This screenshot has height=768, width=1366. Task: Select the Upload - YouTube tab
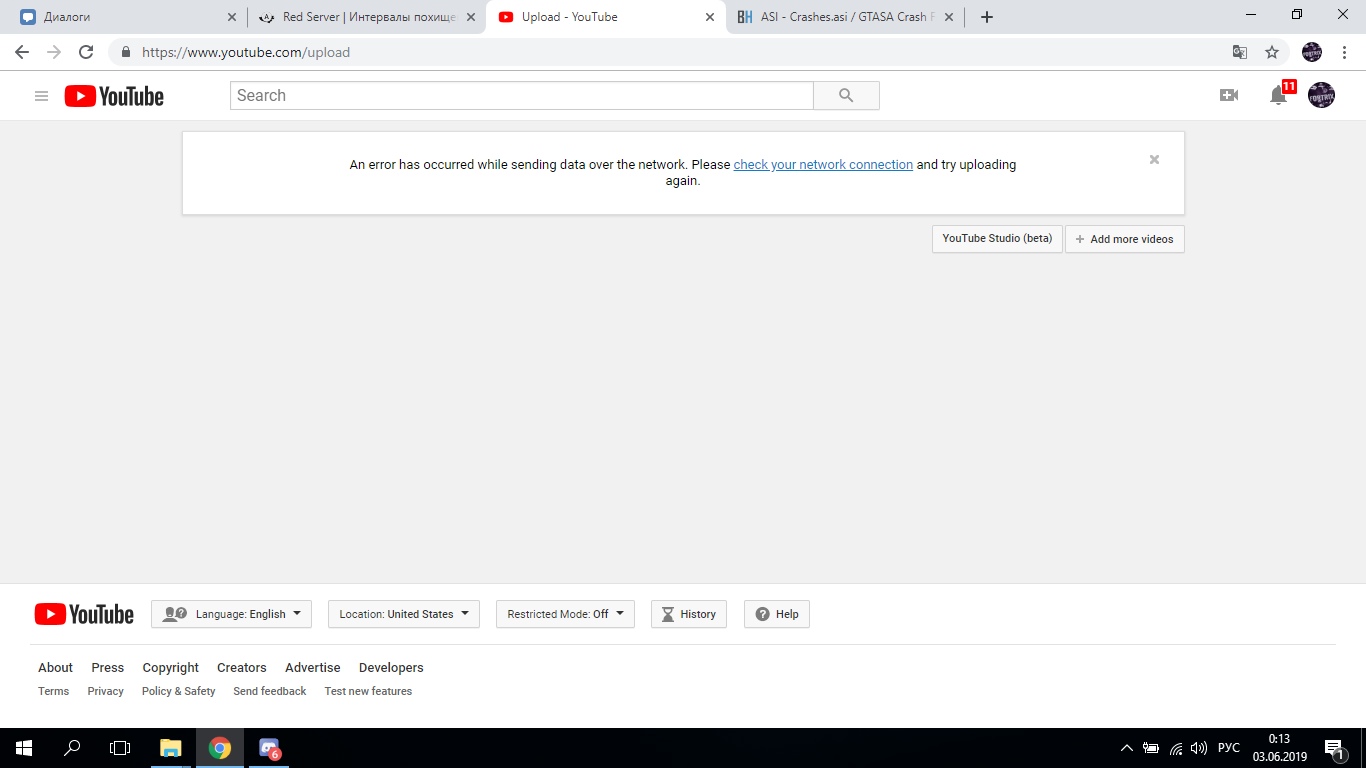coord(605,17)
